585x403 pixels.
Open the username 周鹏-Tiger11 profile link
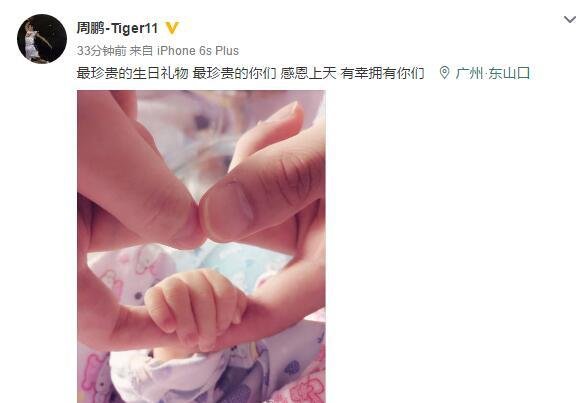tap(117, 28)
